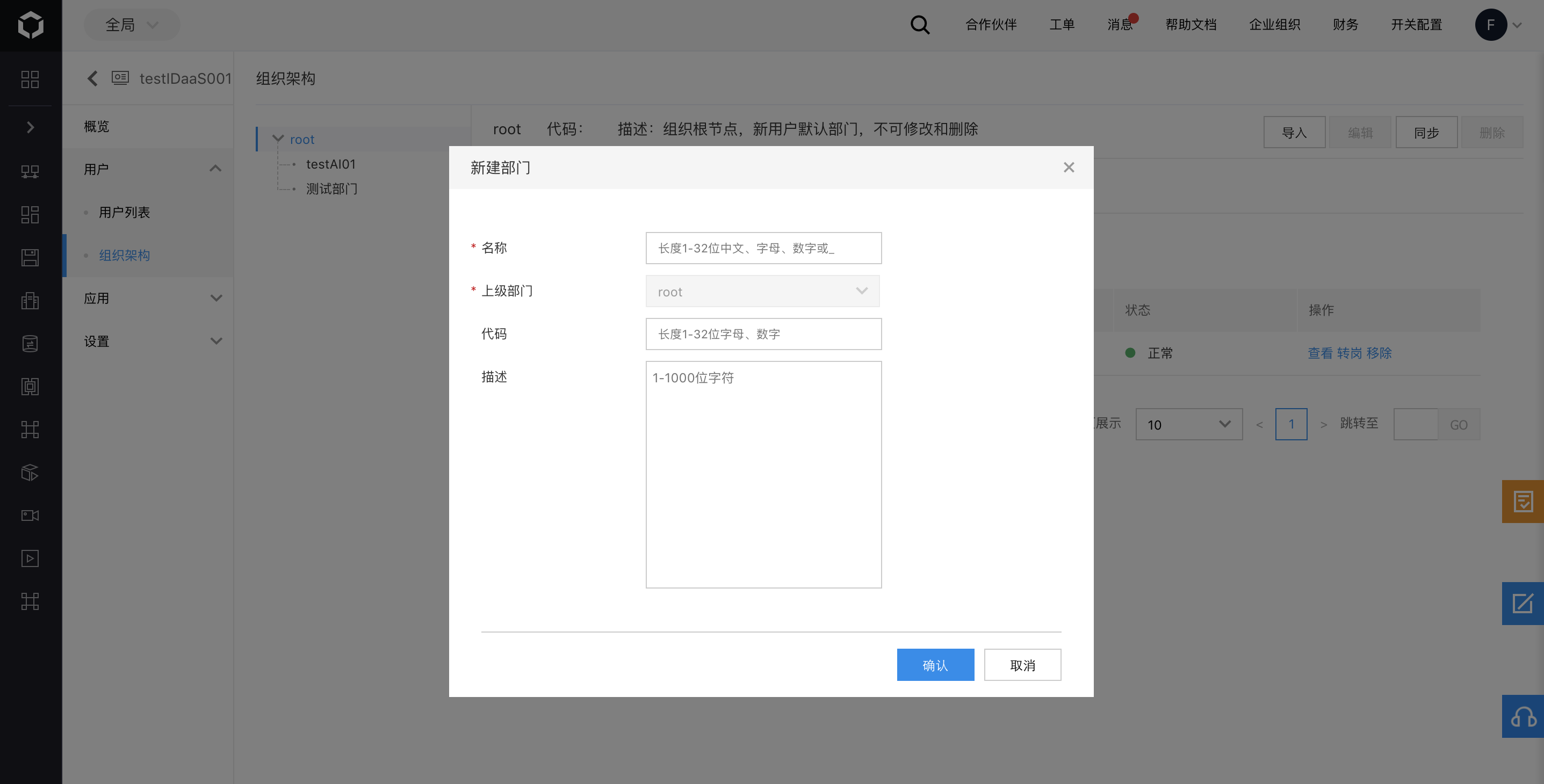Expand the 应用 menu section
The height and width of the screenshot is (784, 1544).
[217, 297]
